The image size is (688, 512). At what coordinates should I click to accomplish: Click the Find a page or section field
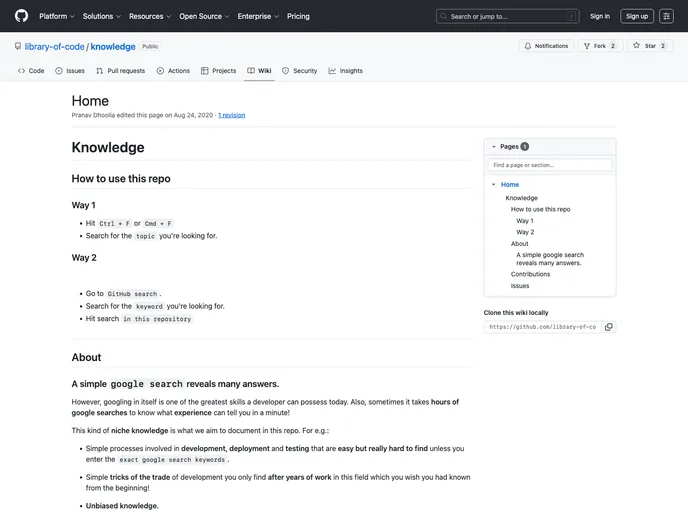549,165
